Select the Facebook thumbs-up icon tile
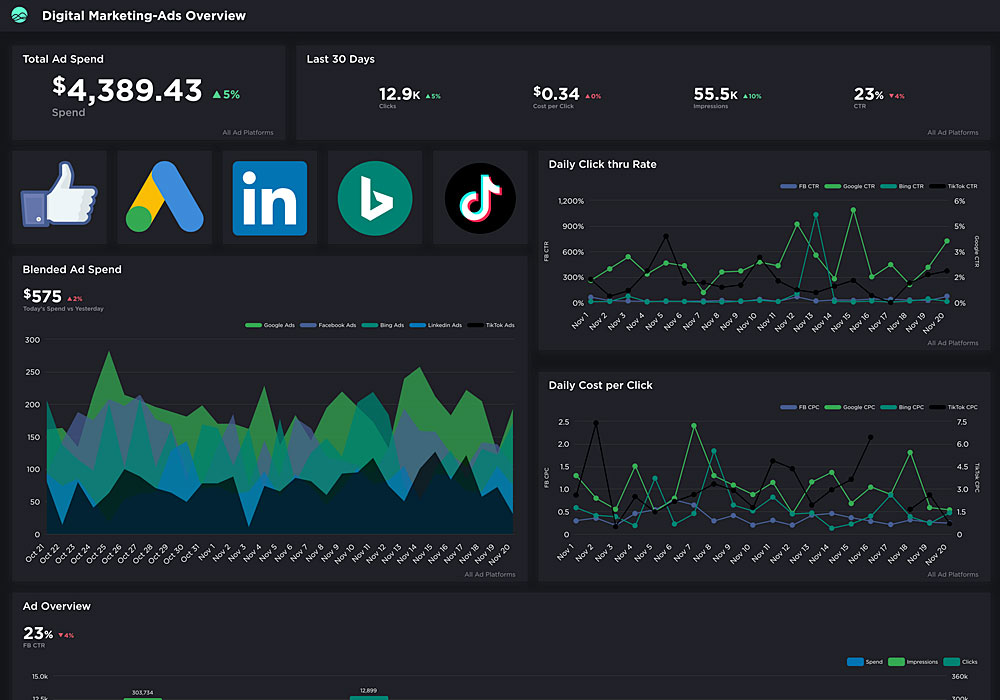The width and height of the screenshot is (1000, 700). pos(59,198)
